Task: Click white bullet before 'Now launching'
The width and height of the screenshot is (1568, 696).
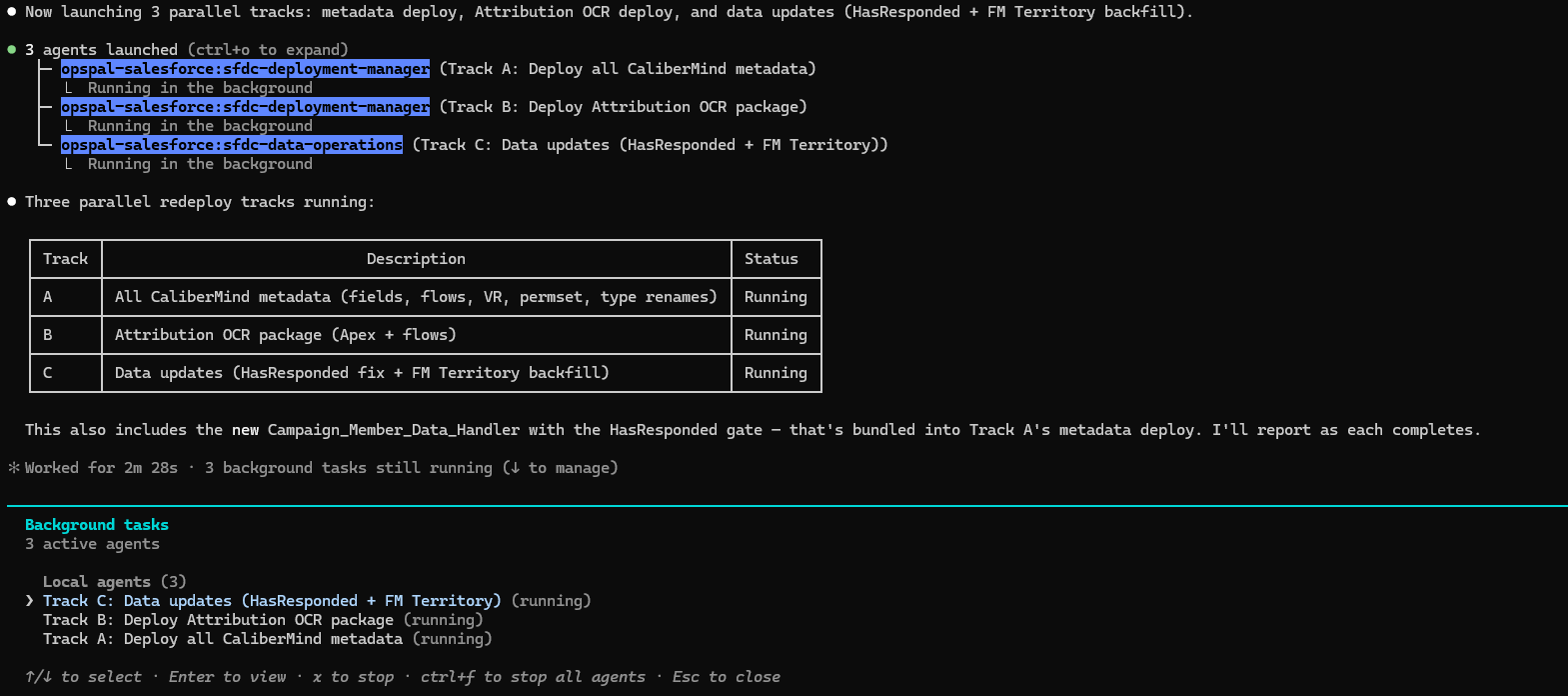Action: 12,12
